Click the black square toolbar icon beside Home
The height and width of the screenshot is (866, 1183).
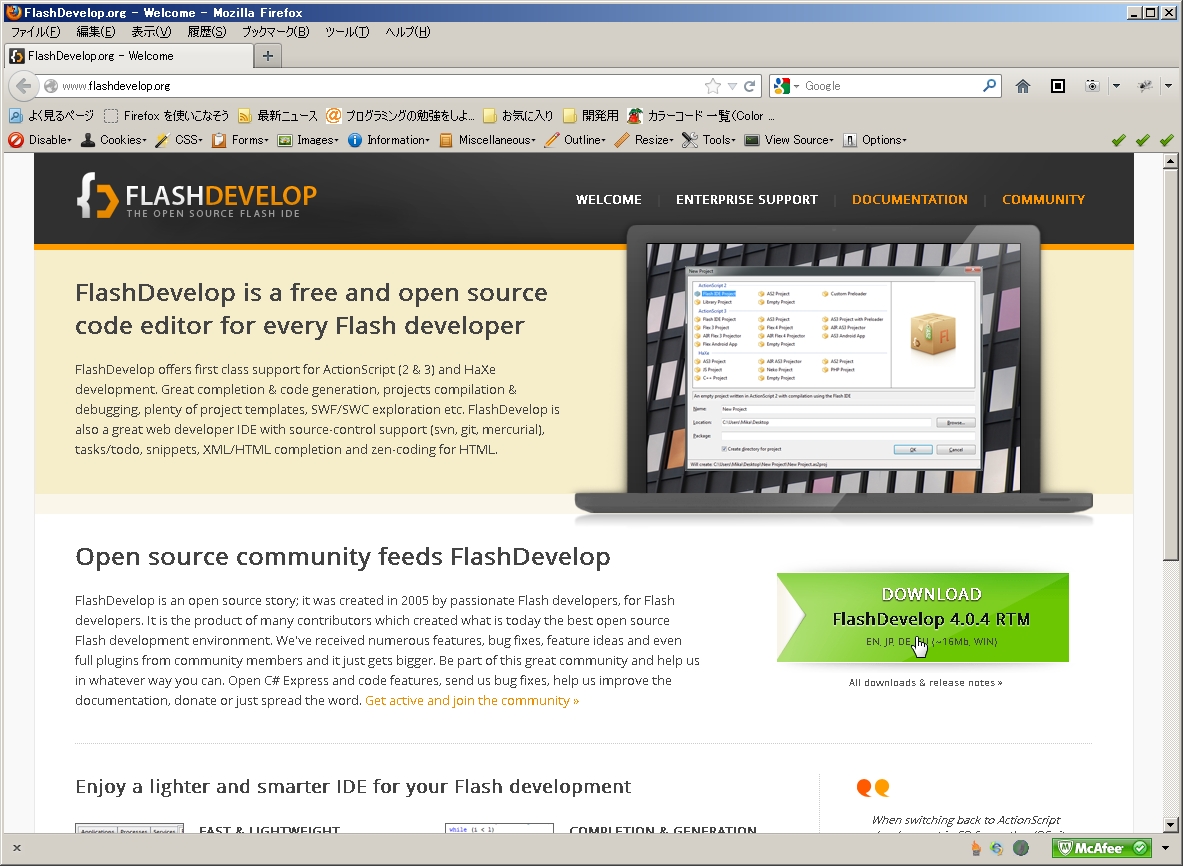(1058, 86)
